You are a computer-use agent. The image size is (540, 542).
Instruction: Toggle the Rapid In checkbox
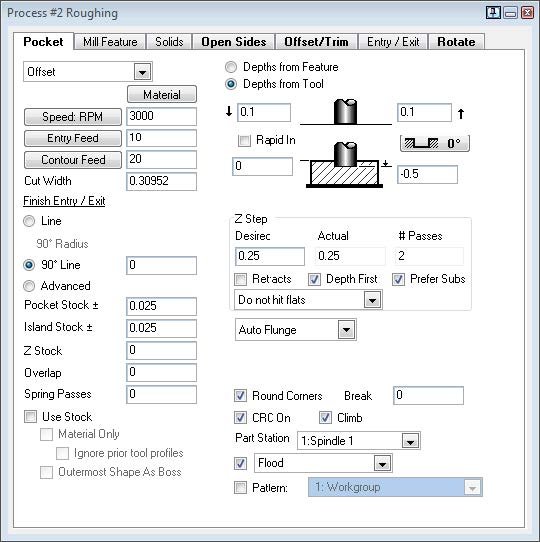coord(244,141)
